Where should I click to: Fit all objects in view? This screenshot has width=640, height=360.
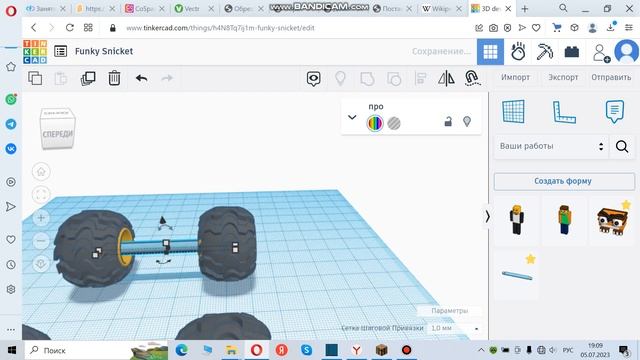(x=41, y=195)
